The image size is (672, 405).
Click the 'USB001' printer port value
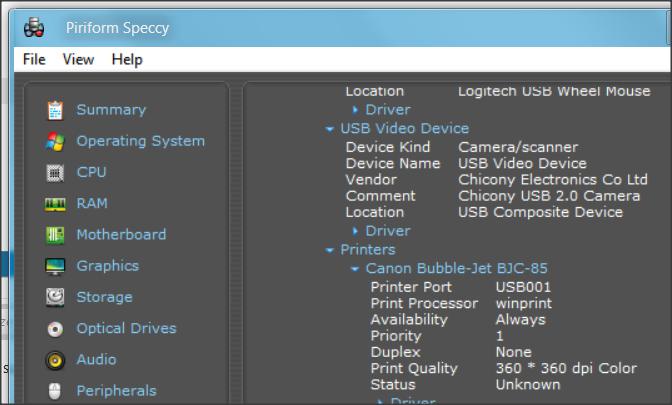[523, 288]
